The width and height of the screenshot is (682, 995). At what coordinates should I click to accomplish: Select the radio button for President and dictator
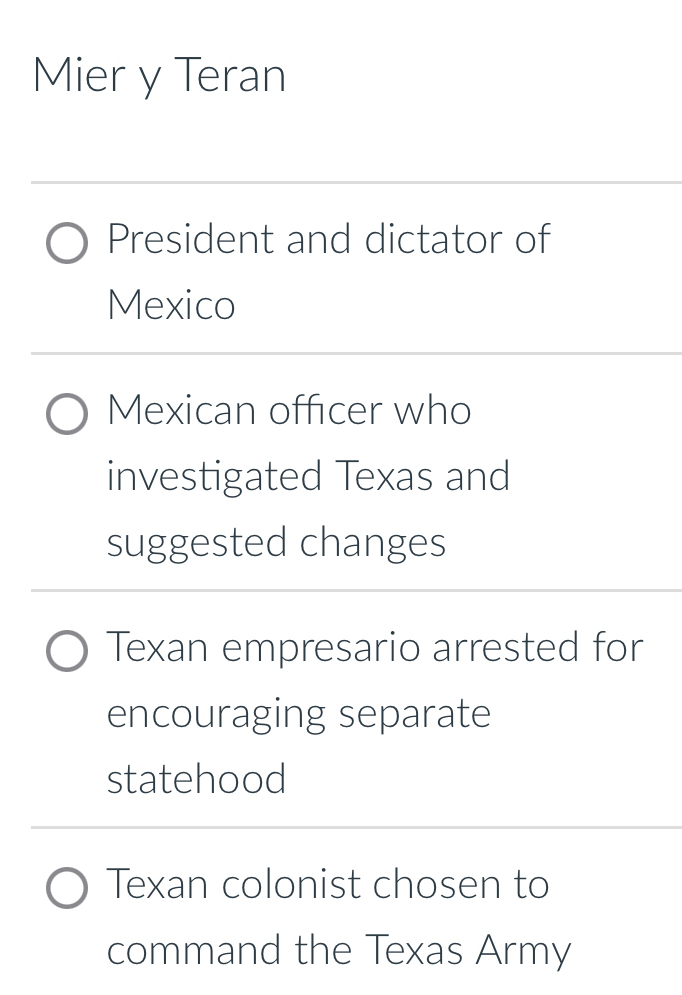coord(67,243)
